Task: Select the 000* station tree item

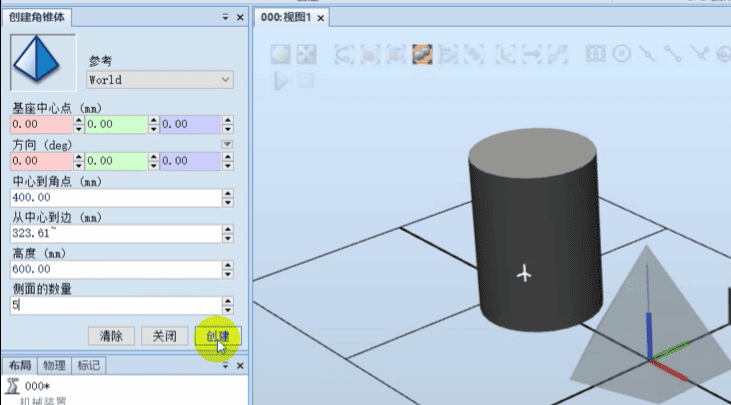Action: [37, 386]
